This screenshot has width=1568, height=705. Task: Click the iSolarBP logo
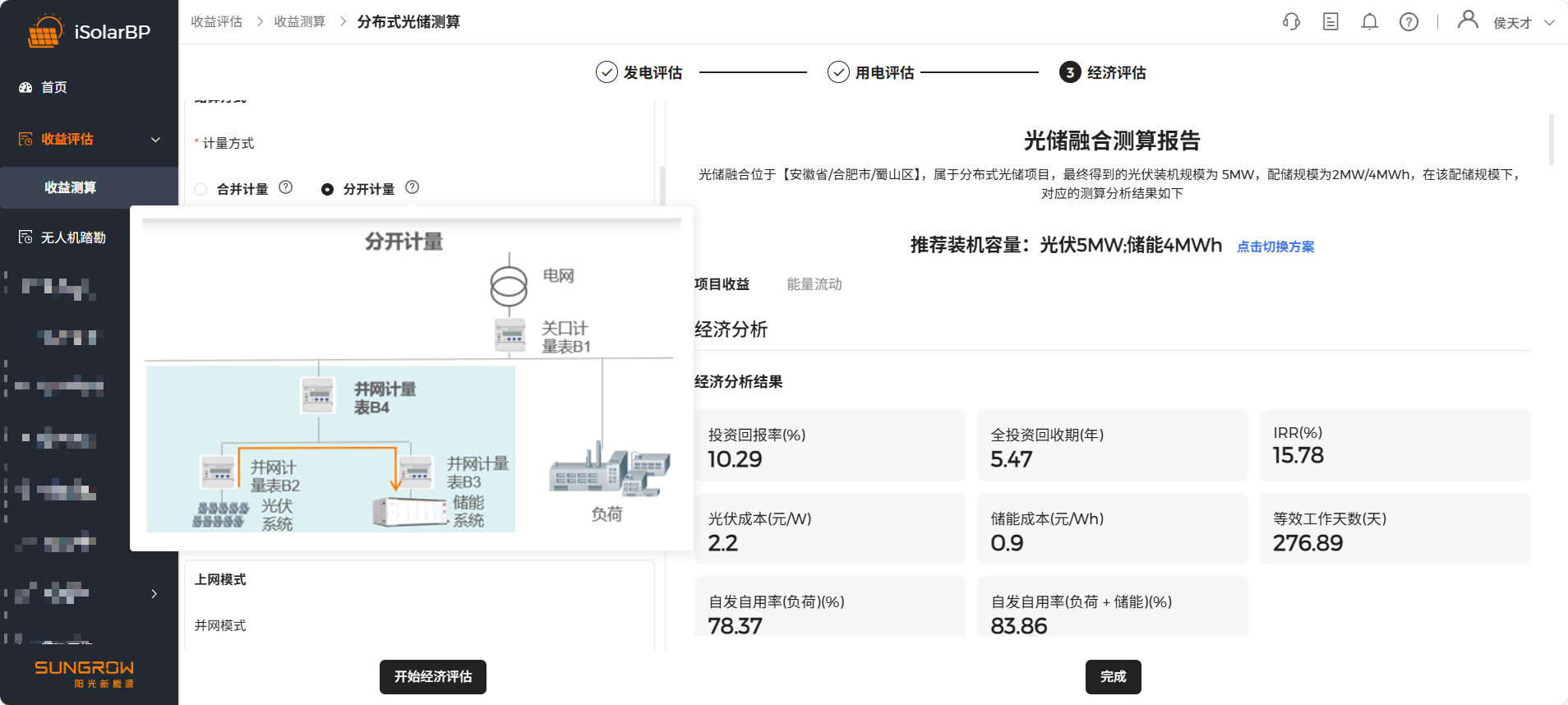tap(89, 32)
